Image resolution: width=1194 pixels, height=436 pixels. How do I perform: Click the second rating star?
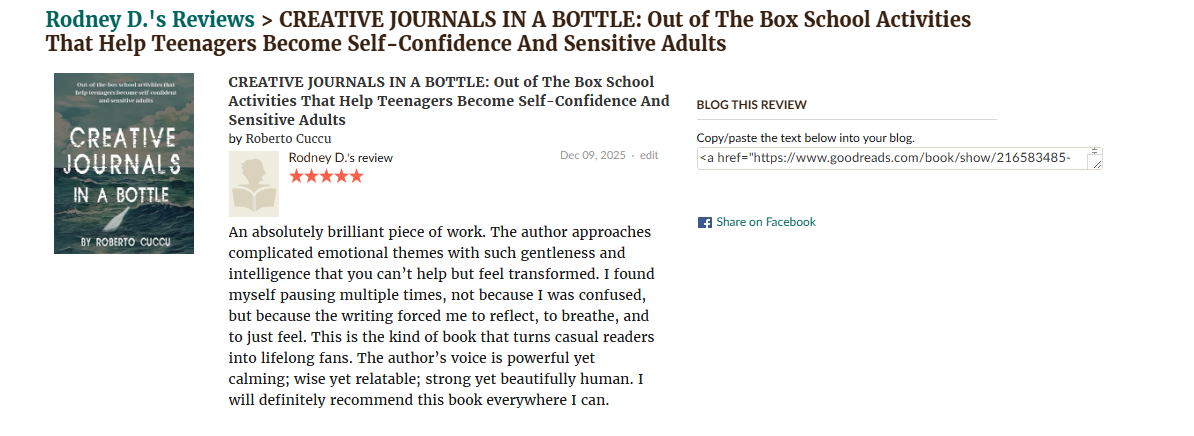(x=311, y=176)
